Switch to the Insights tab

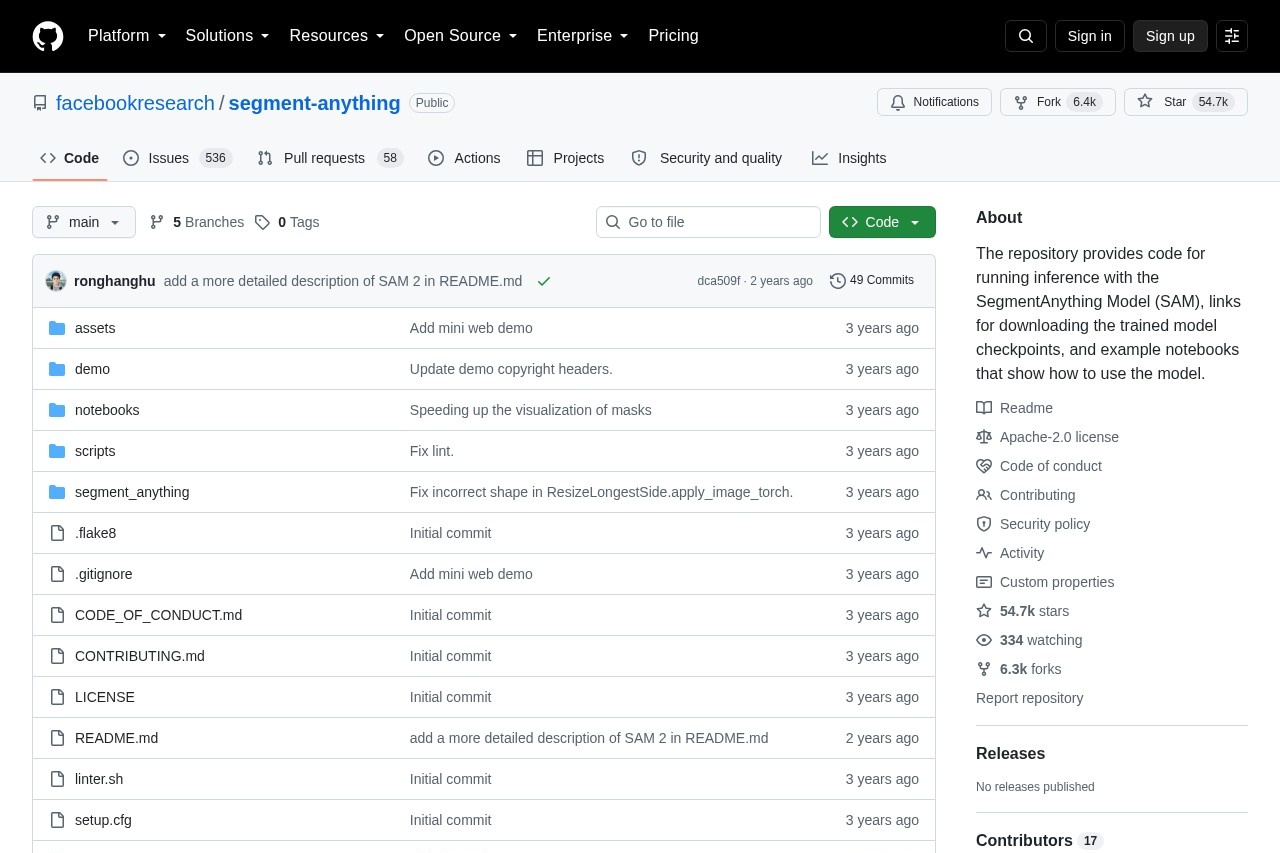coord(849,158)
